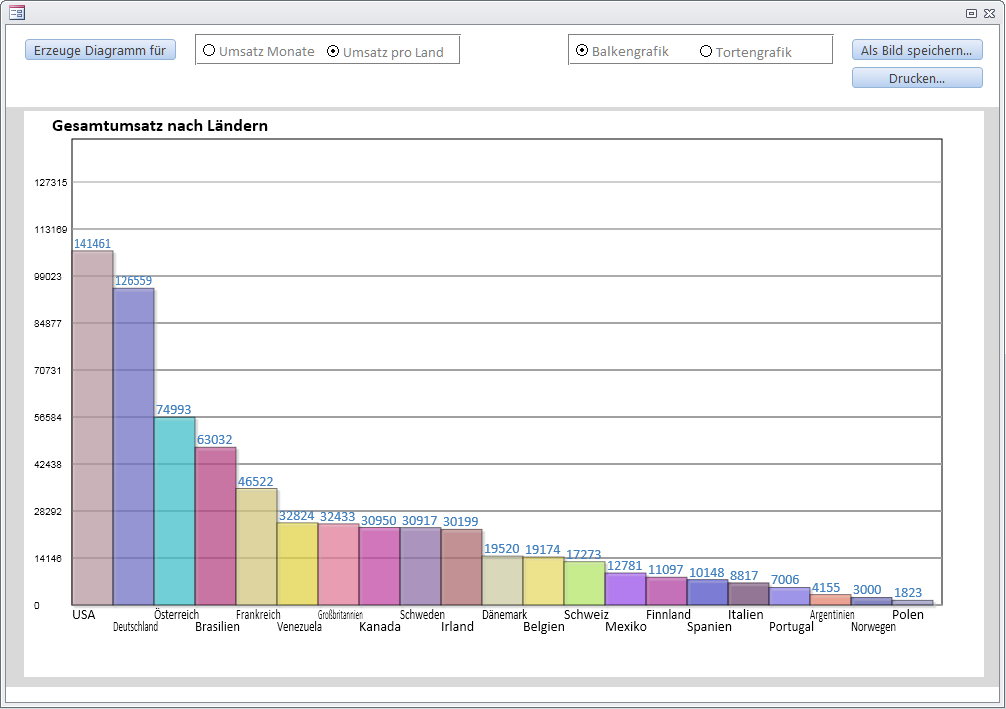1006x709 pixels.
Task: Select the yellow Venezuela bar
Action: (x=297, y=565)
